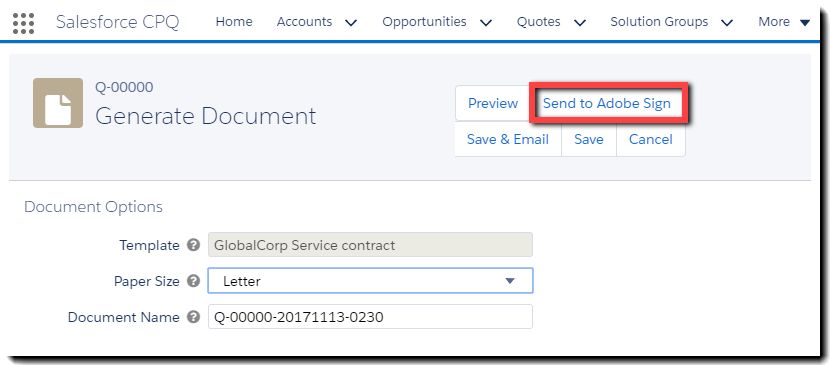Click the Save & Email button

pyautogui.click(x=508, y=140)
